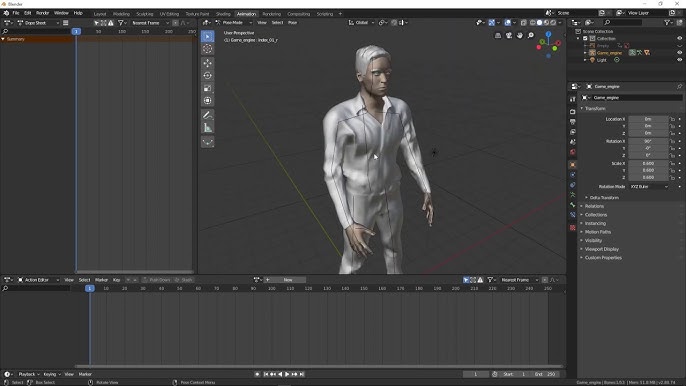Toggle camera view gizmo icon
686x386 pixels.
(509, 35)
